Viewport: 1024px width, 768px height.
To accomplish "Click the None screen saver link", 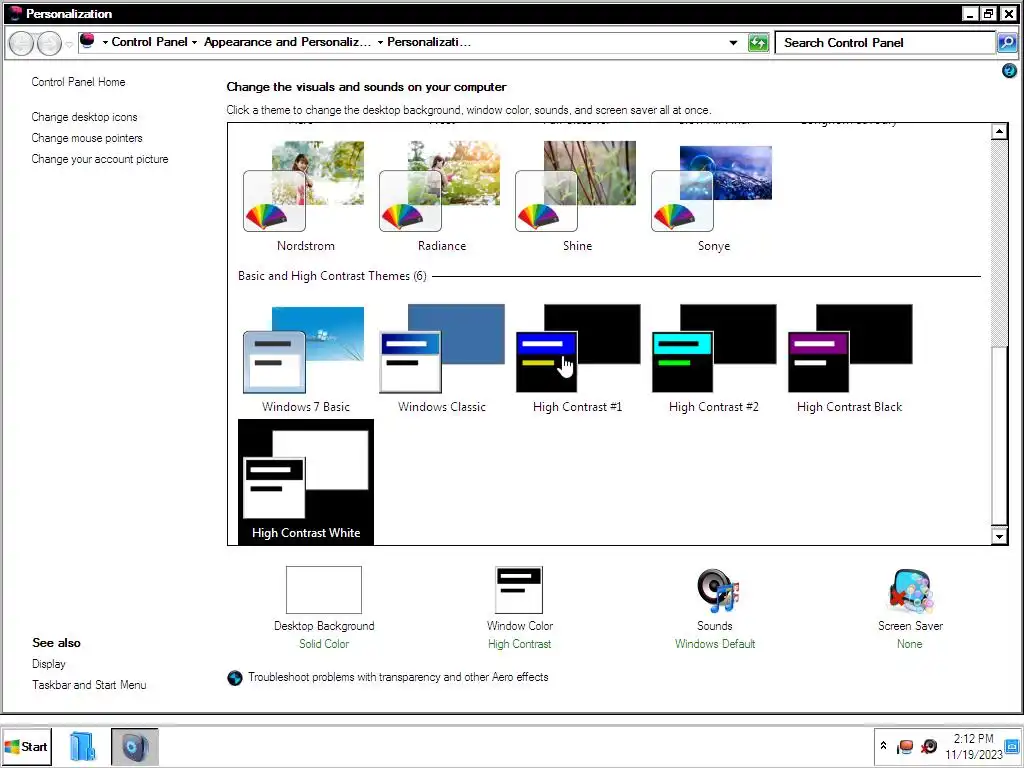I will [x=909, y=644].
